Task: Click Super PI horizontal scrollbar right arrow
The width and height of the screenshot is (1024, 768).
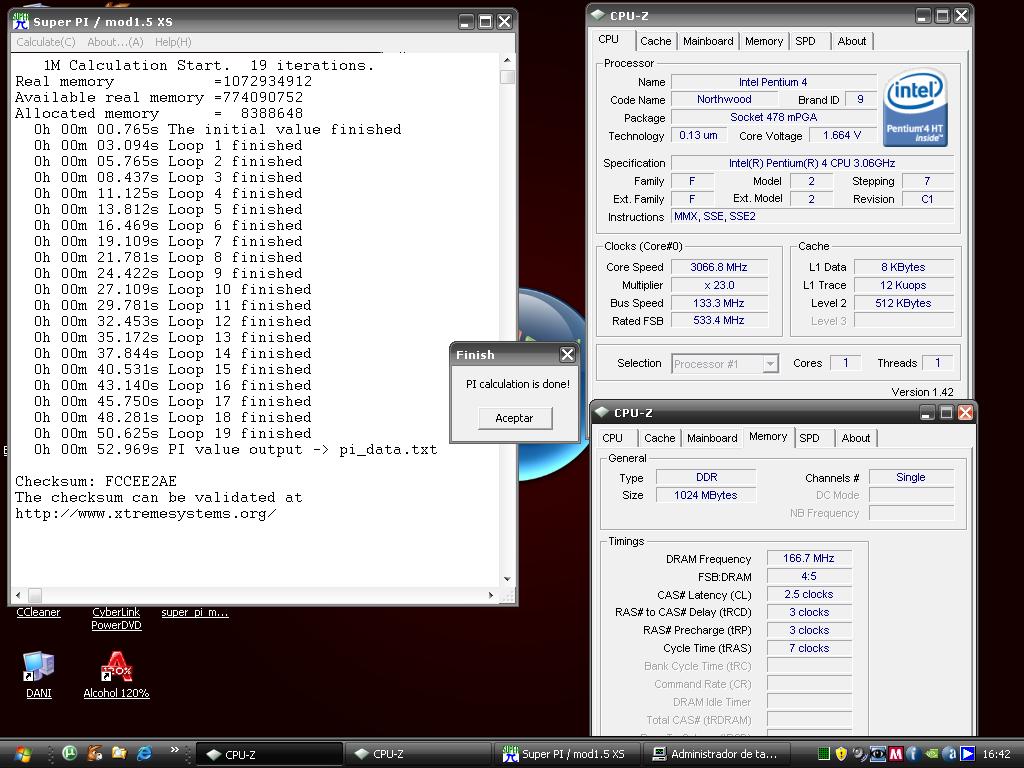Action: pyautogui.click(x=492, y=595)
